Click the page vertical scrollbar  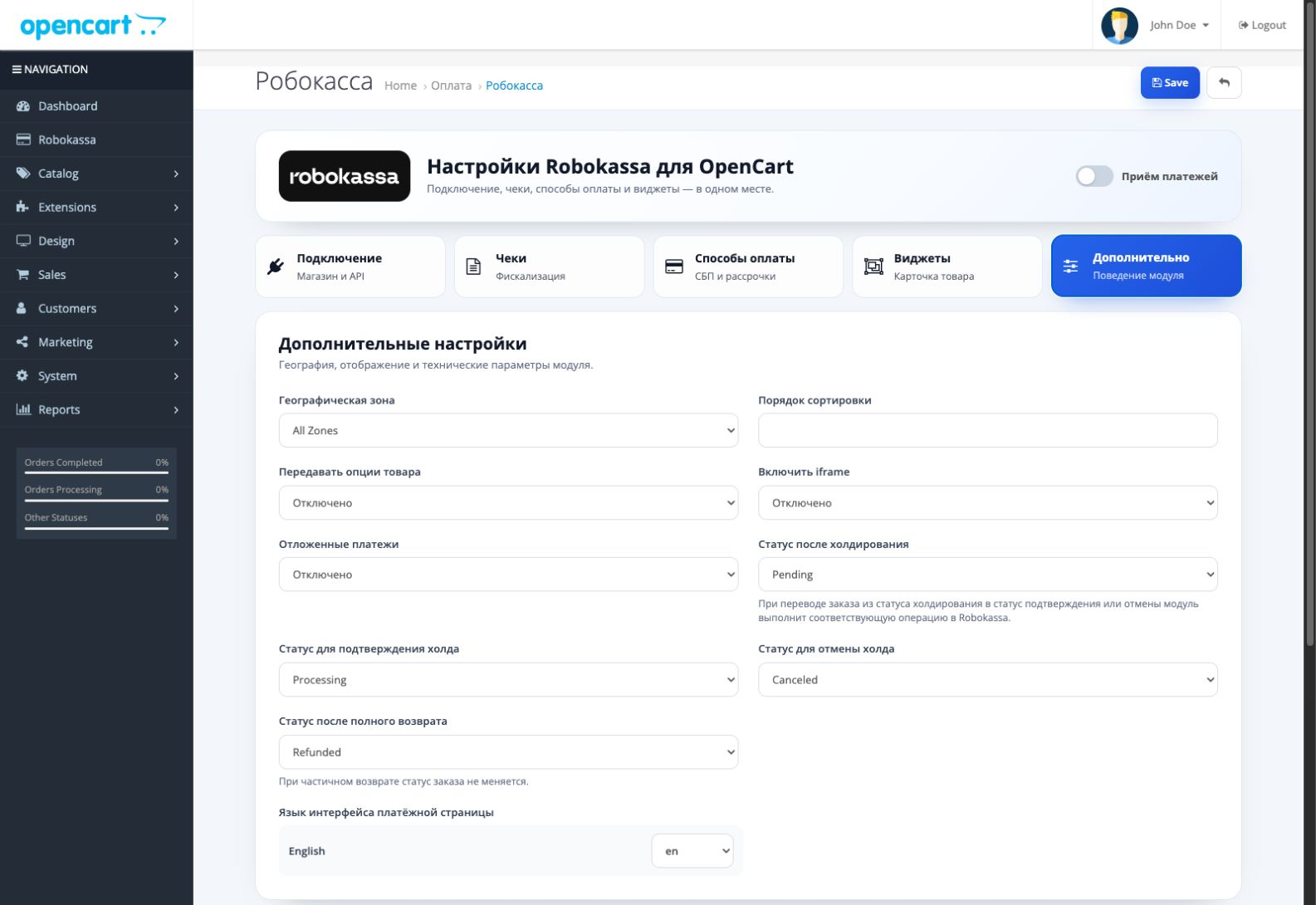pos(1310,324)
